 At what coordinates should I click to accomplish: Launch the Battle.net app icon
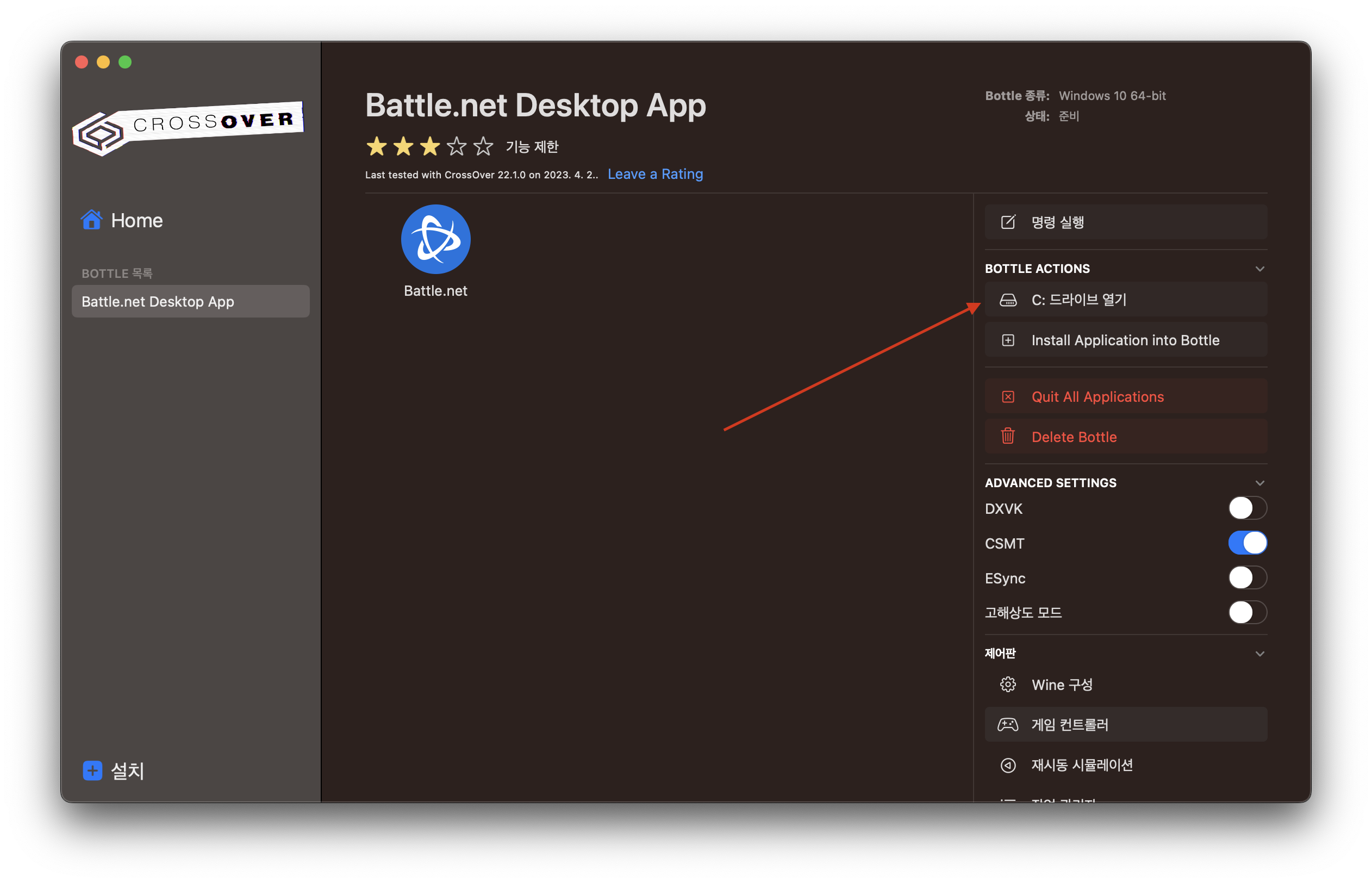(x=435, y=239)
